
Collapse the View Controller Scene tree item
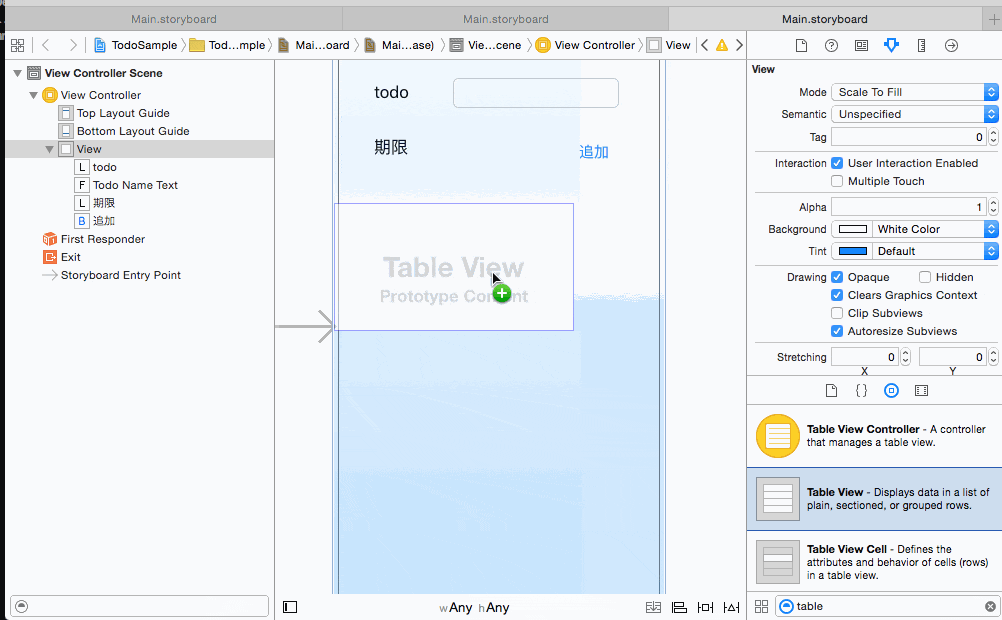(x=17, y=72)
